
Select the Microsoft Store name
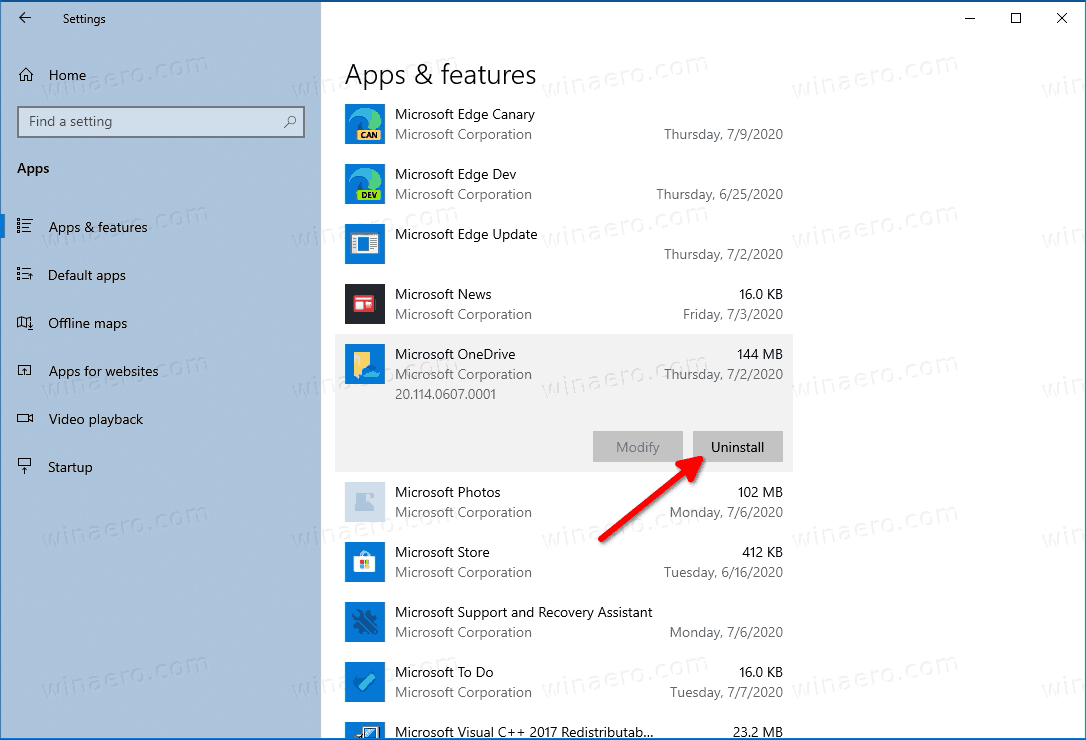click(x=442, y=552)
